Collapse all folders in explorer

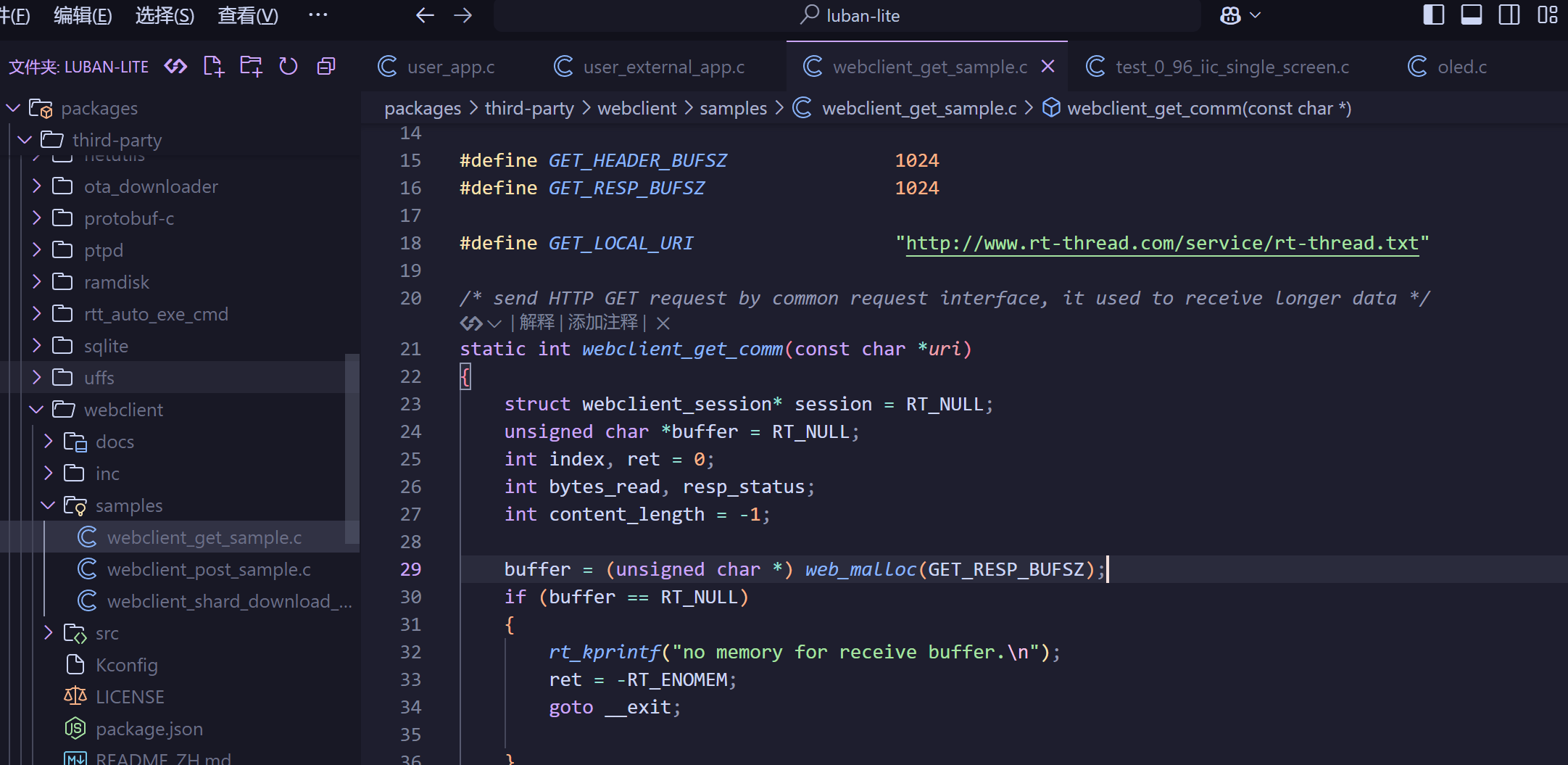326,67
